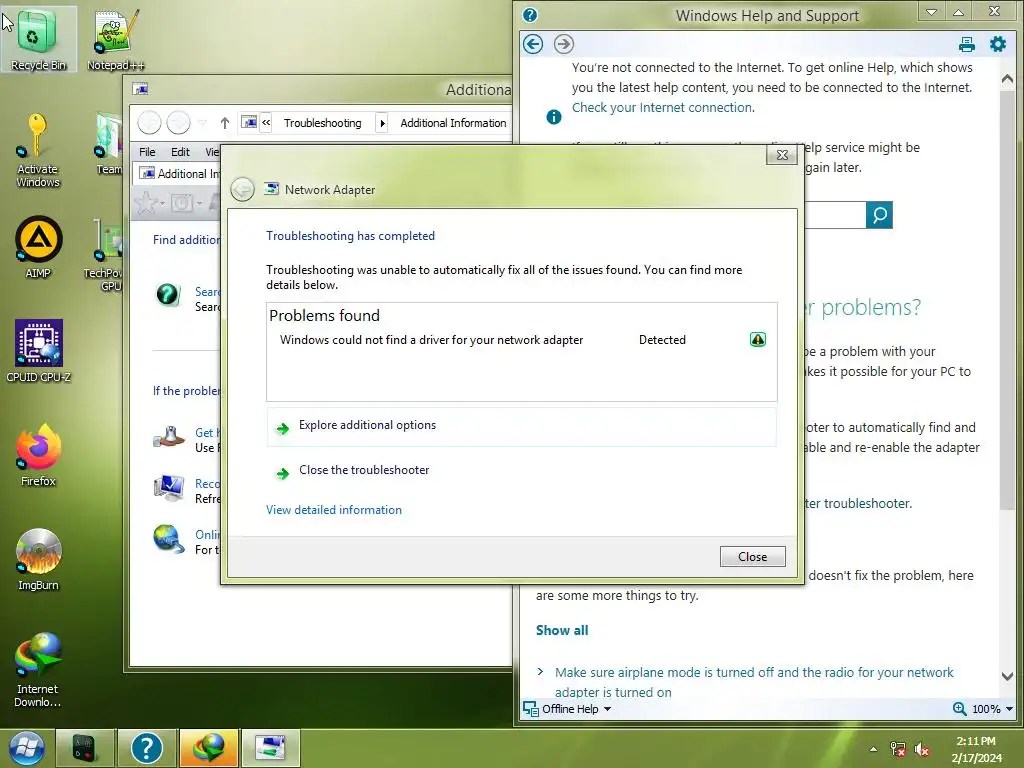Click the Show all link
Viewport: 1024px width, 768px height.
click(x=562, y=630)
